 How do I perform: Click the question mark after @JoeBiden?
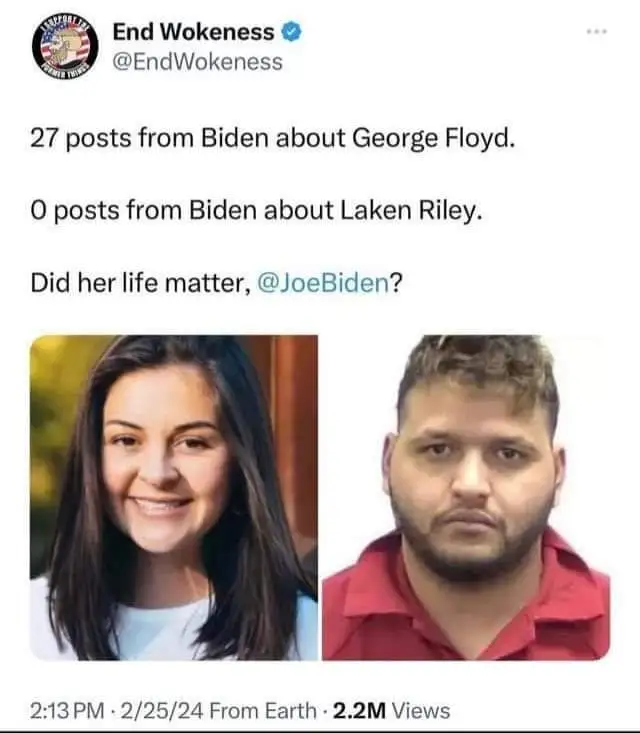[x=396, y=283]
